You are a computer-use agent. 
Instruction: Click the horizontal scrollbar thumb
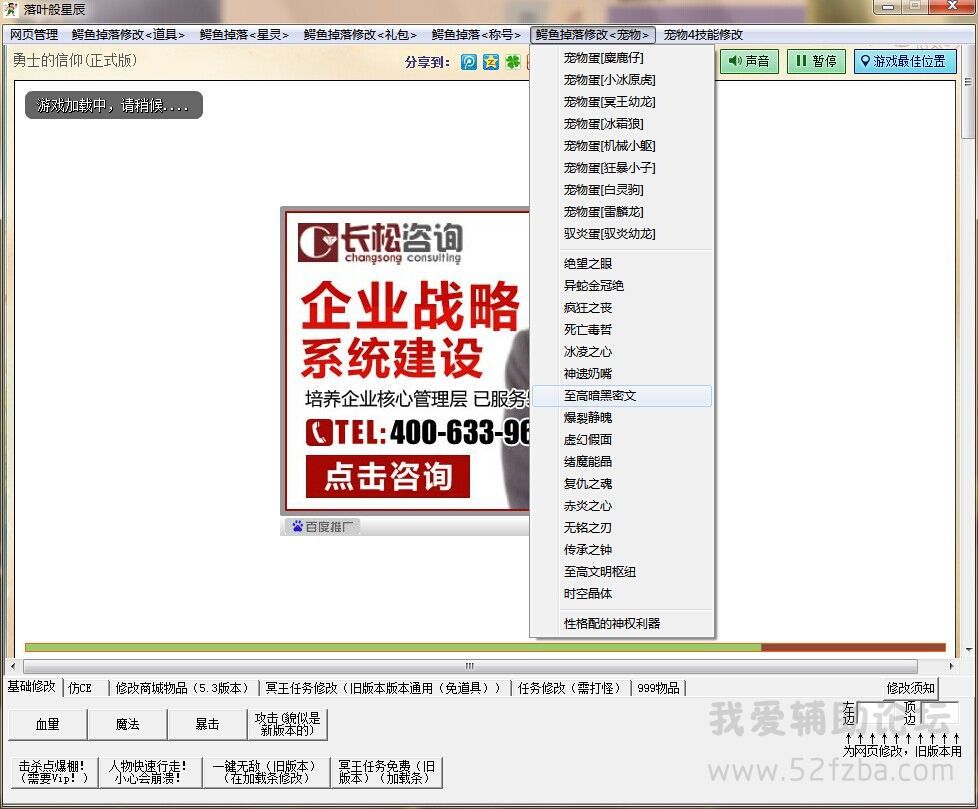470,666
